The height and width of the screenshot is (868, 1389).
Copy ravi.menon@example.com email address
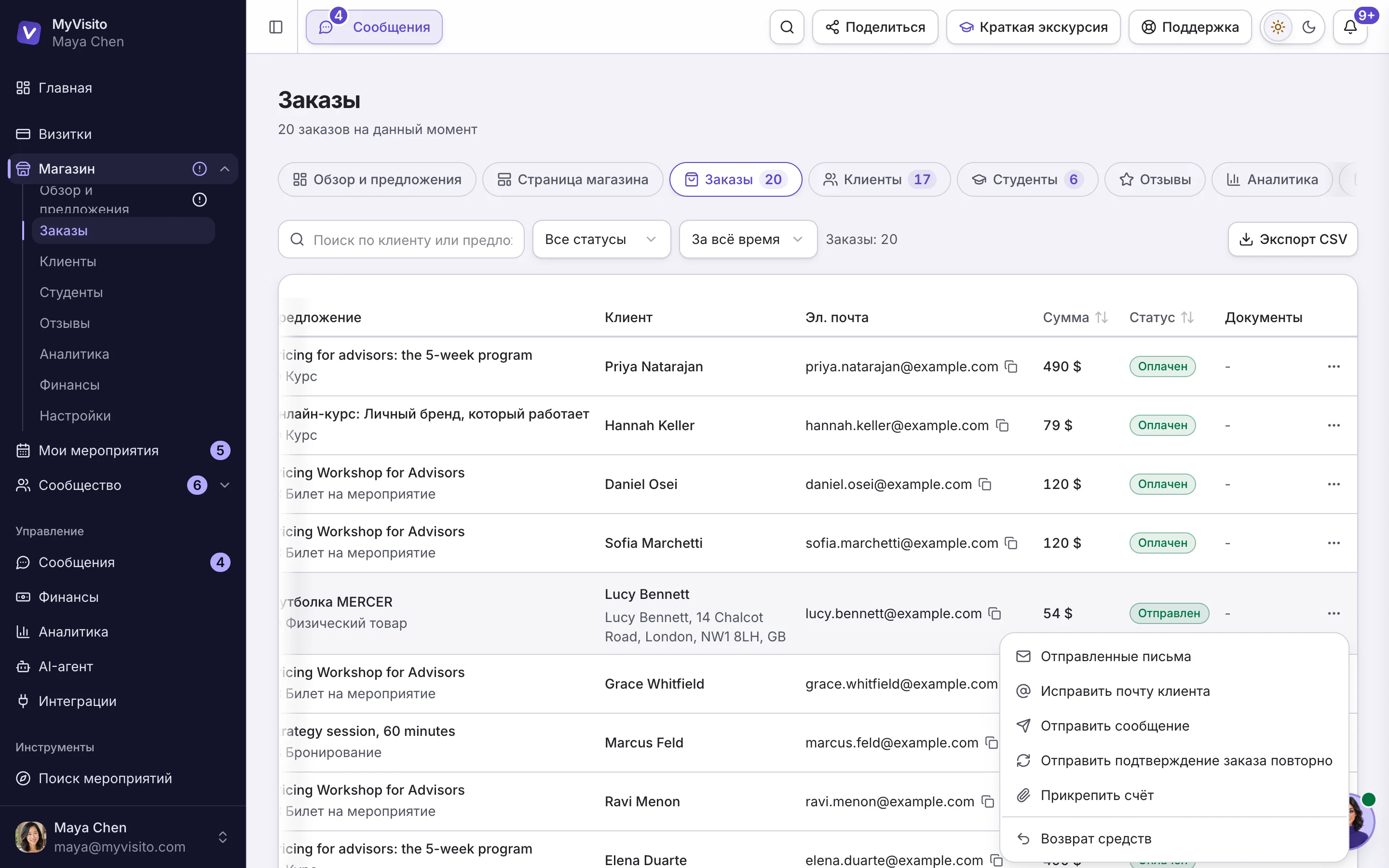pos(988,801)
